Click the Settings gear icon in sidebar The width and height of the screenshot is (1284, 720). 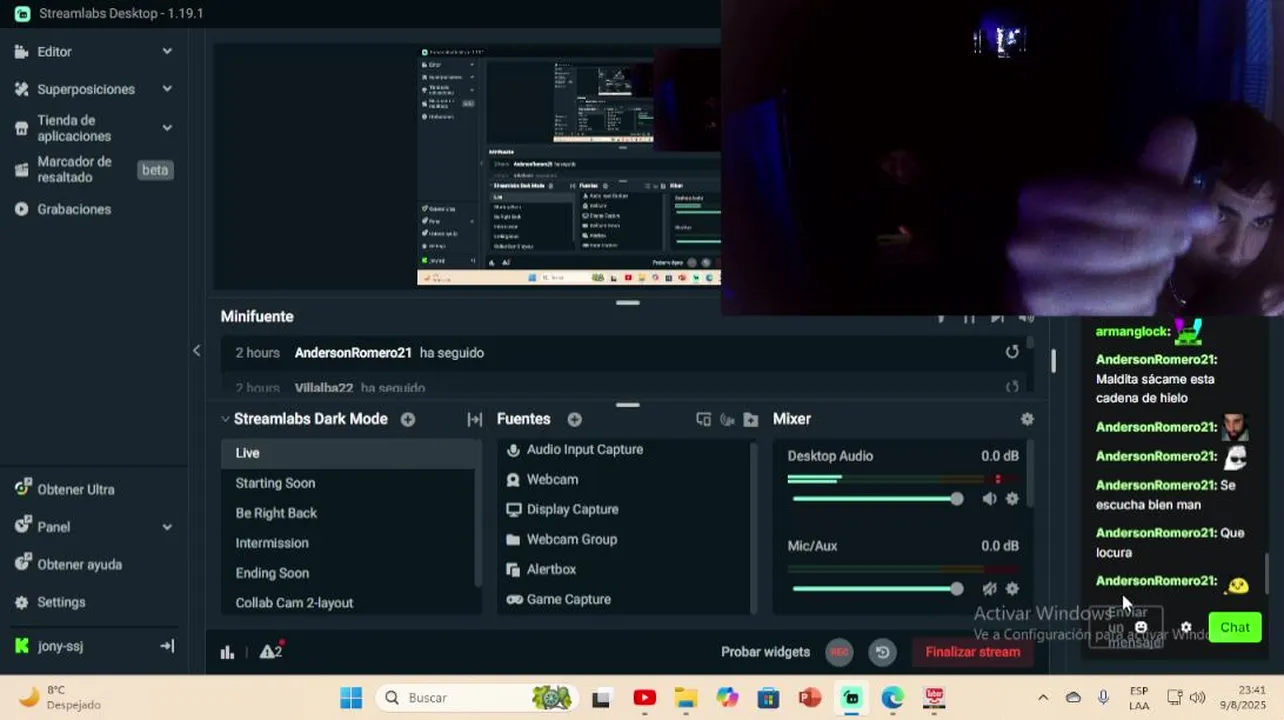point(21,602)
